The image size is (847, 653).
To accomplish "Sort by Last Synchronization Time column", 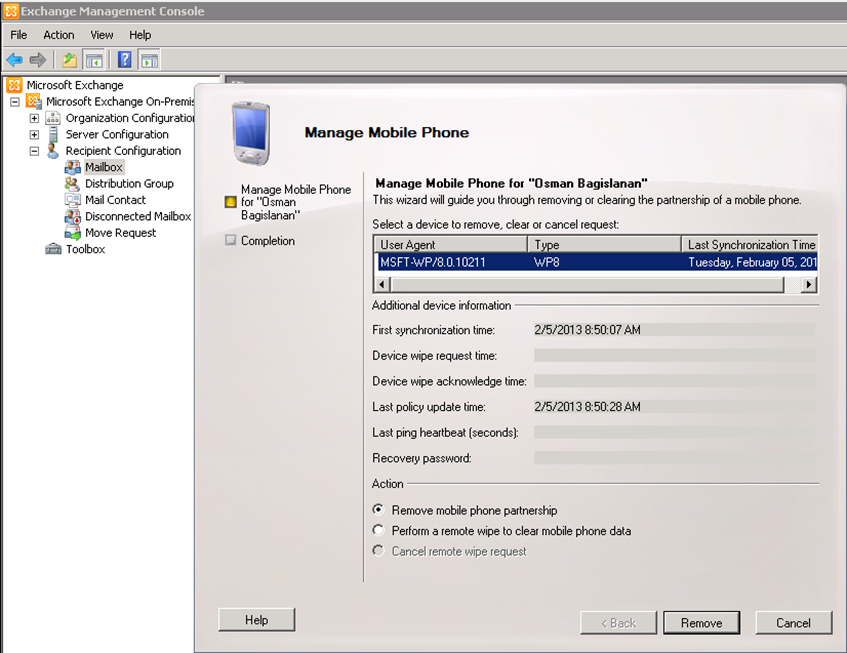I will pos(750,245).
